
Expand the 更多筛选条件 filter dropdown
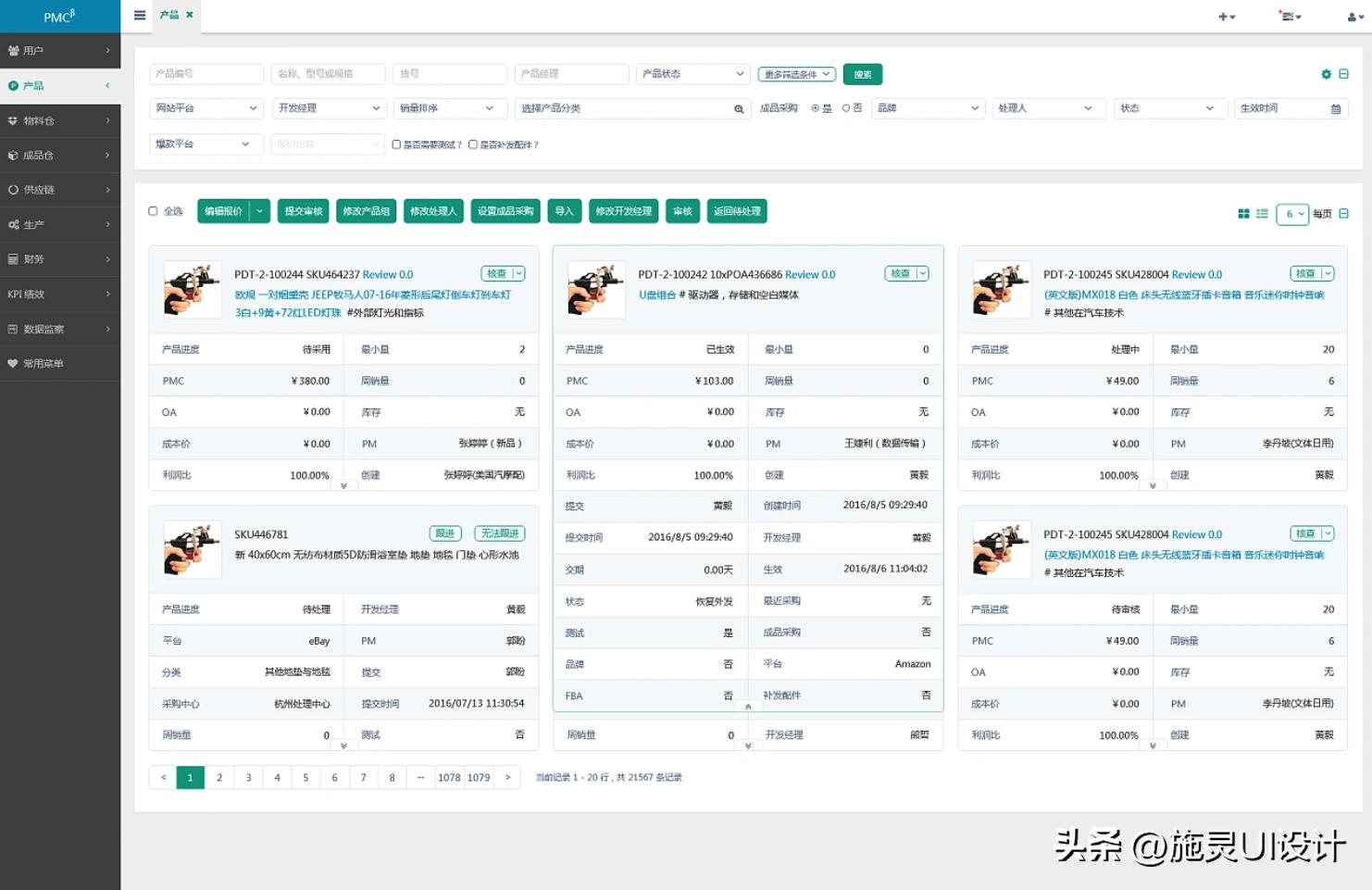pos(796,74)
